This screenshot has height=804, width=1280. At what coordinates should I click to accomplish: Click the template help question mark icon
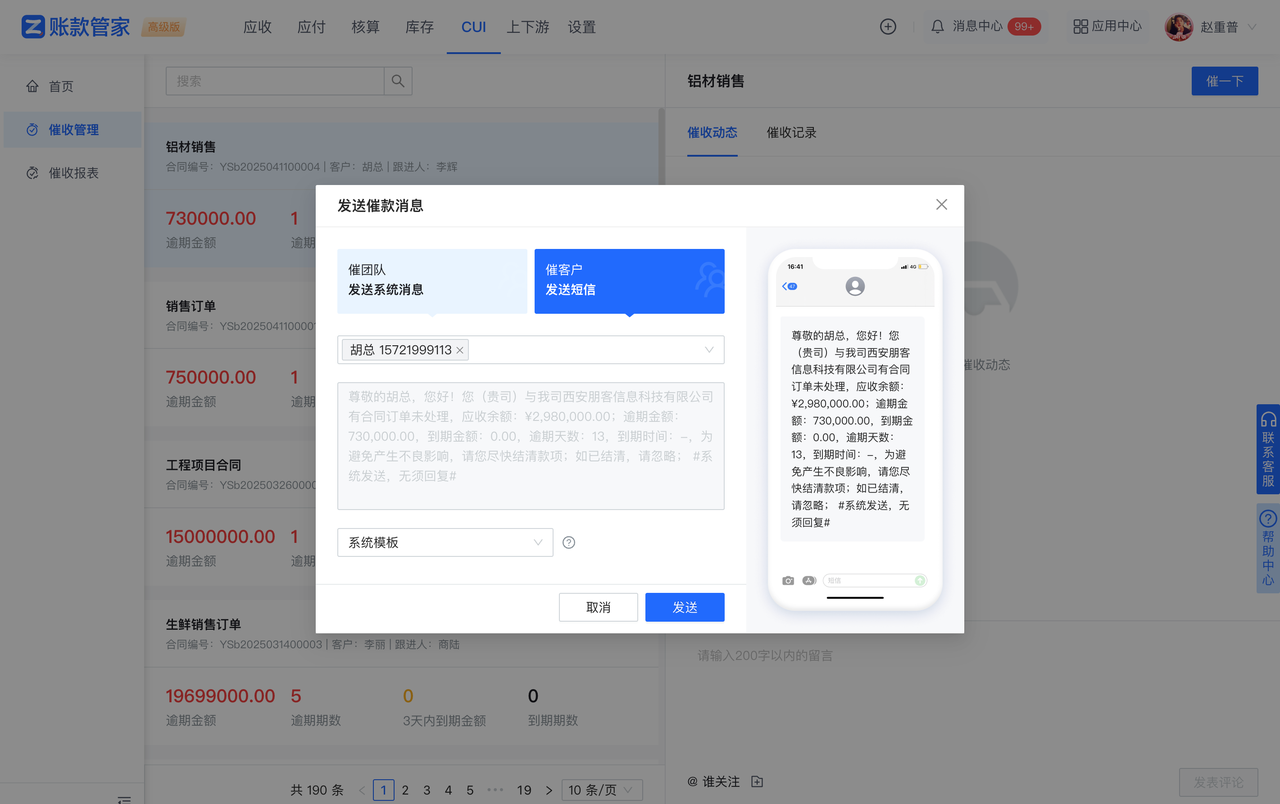coord(569,543)
